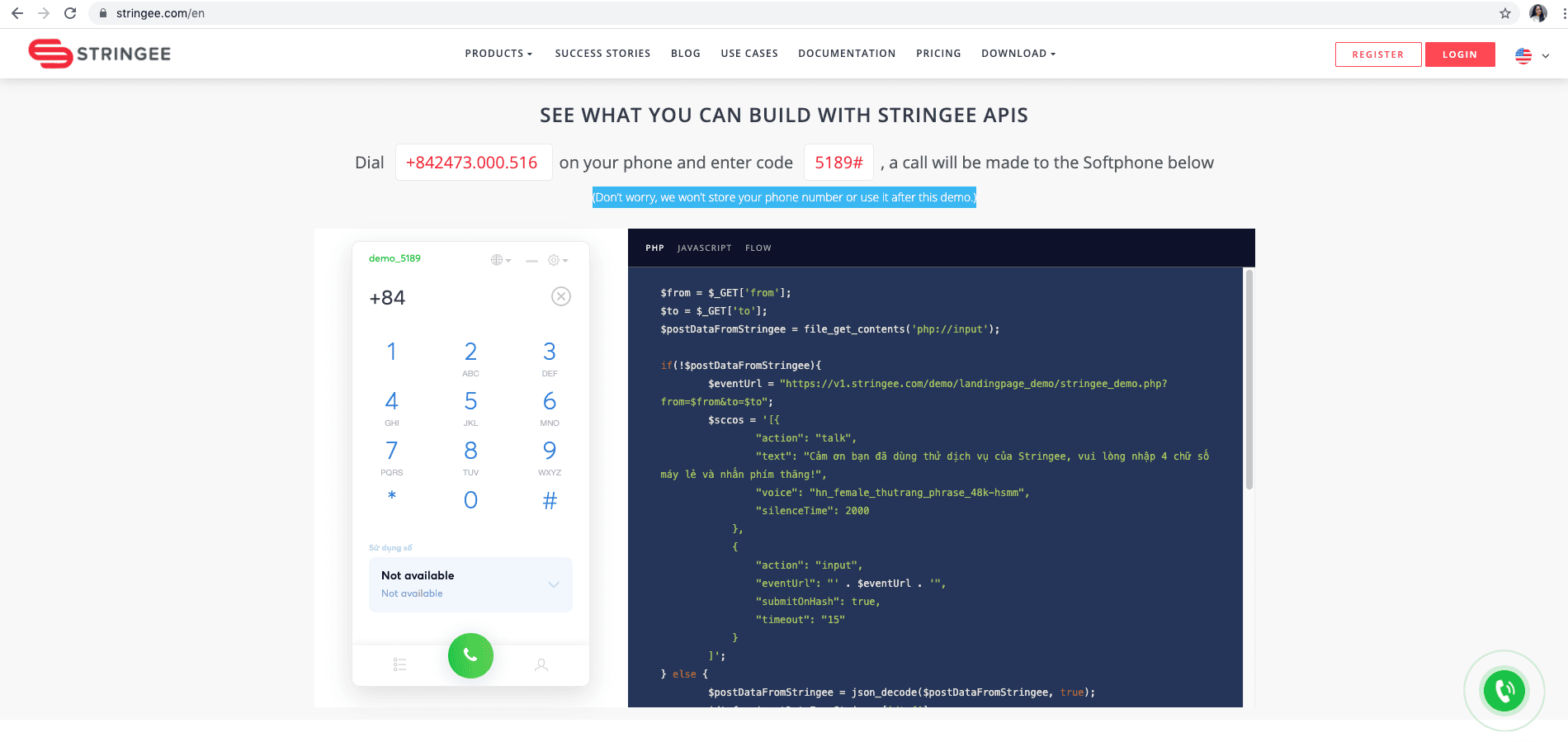Click the demo_5189 account label
The image size is (1568, 742).
point(394,258)
